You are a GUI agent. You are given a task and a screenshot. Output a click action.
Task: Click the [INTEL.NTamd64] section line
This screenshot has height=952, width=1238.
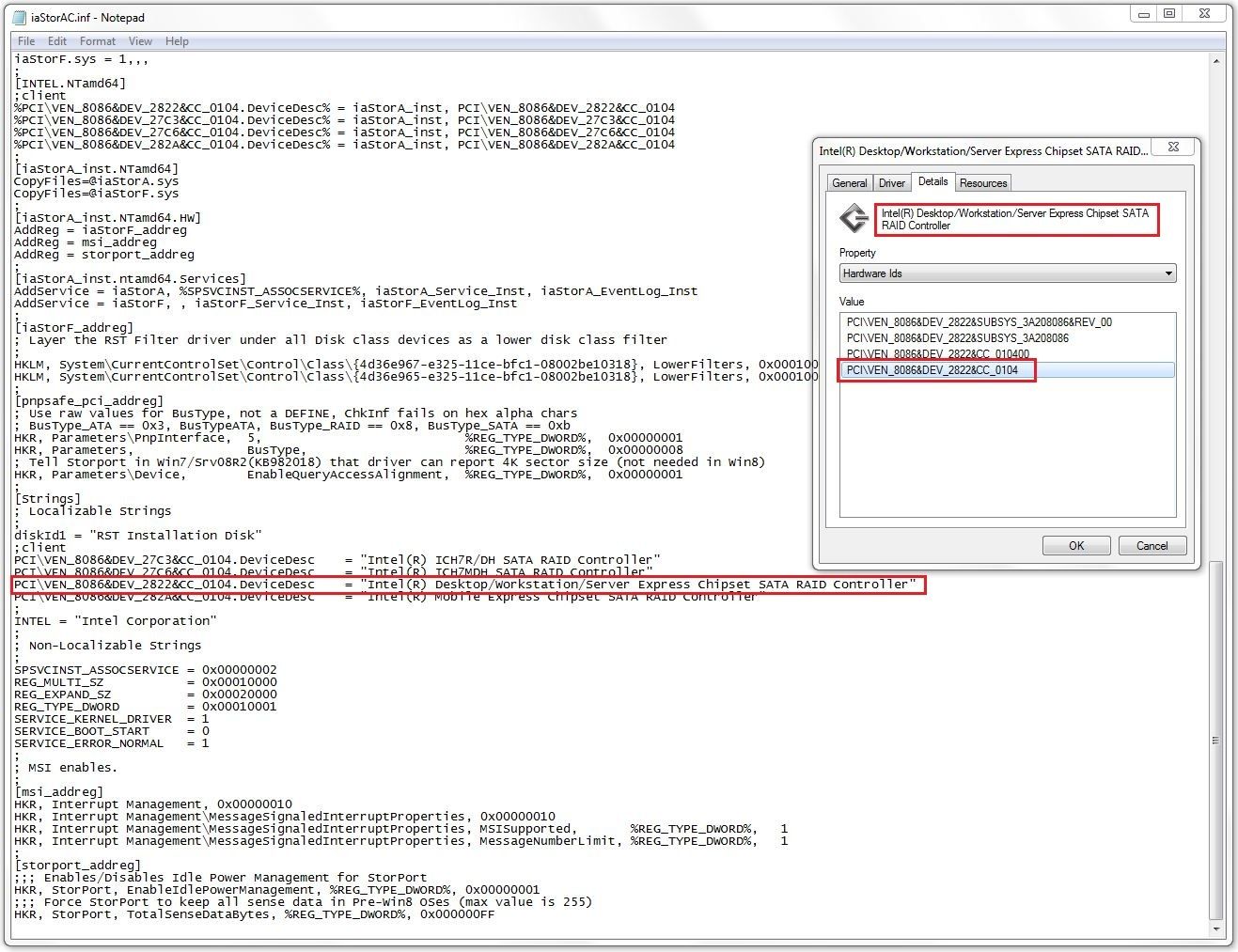coord(70,84)
